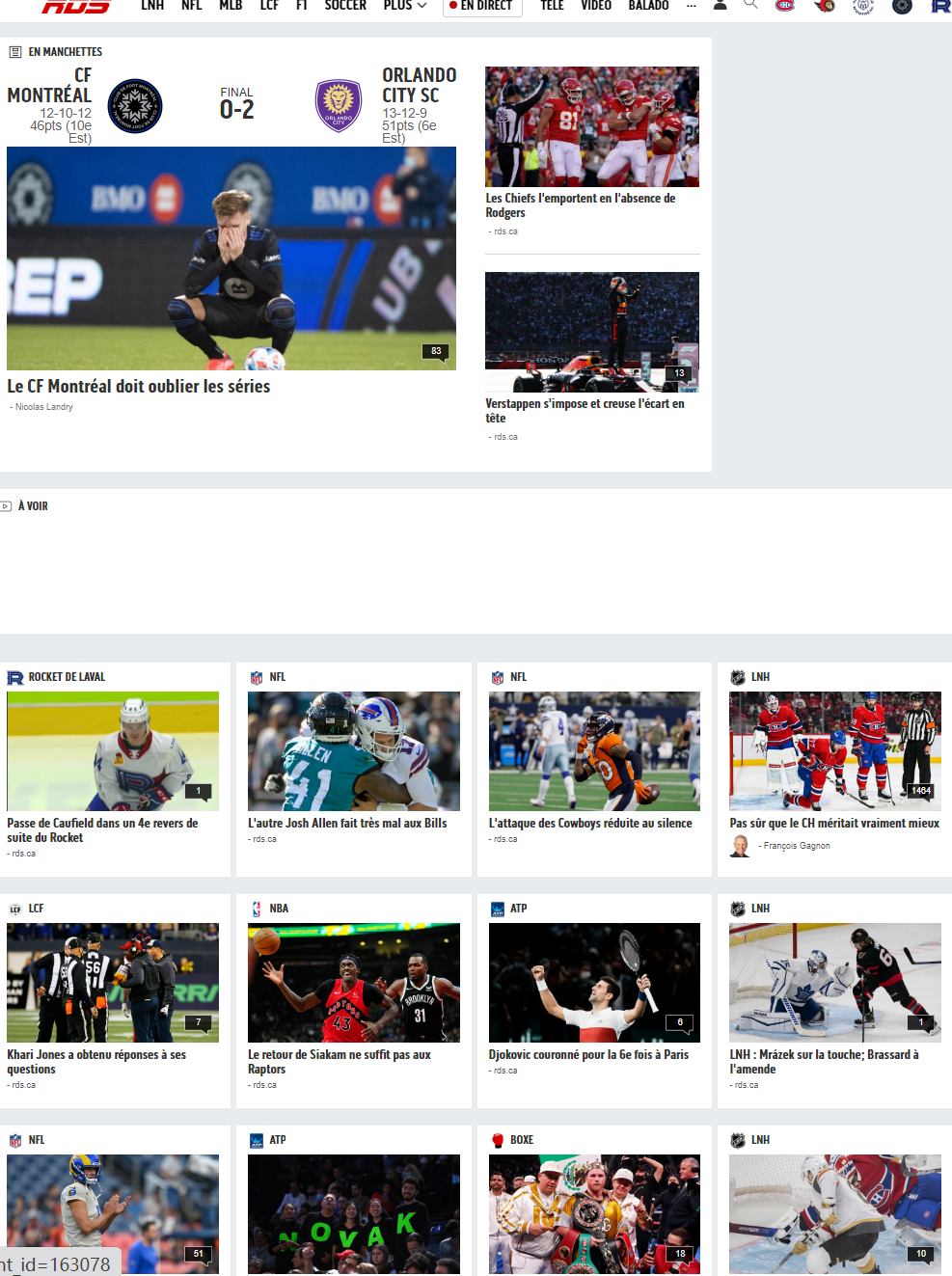Open the 13 comments badge on Verstappen photo
Image resolution: width=952 pixels, height=1276 pixels.
coord(679,373)
